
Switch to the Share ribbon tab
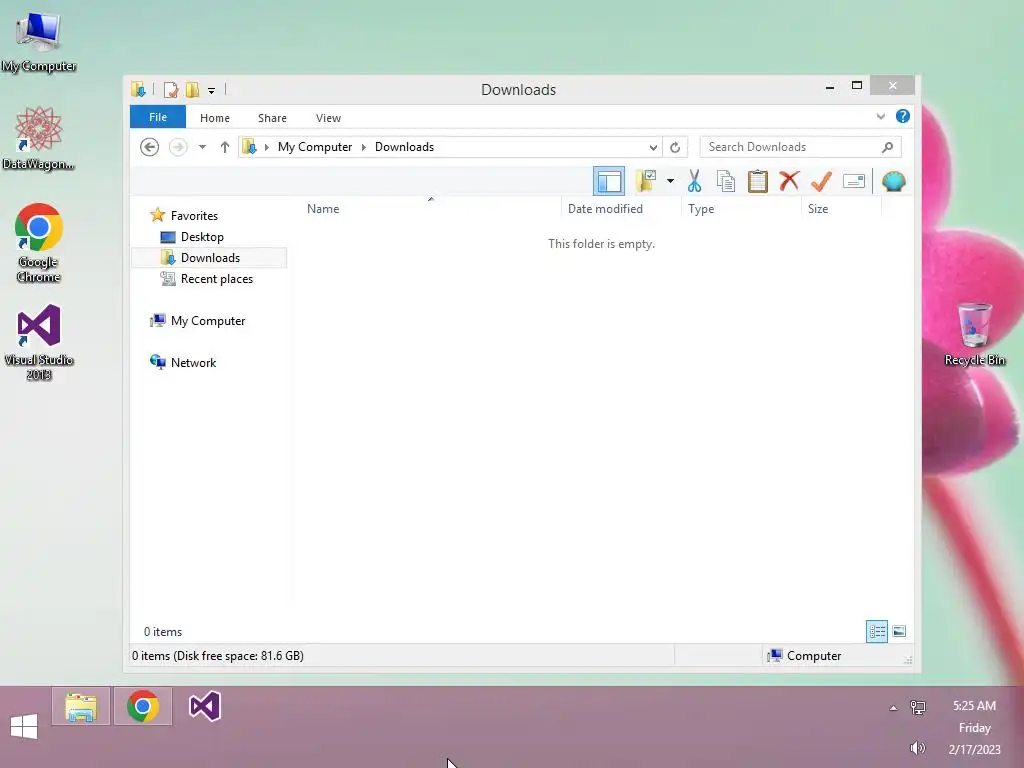272,118
